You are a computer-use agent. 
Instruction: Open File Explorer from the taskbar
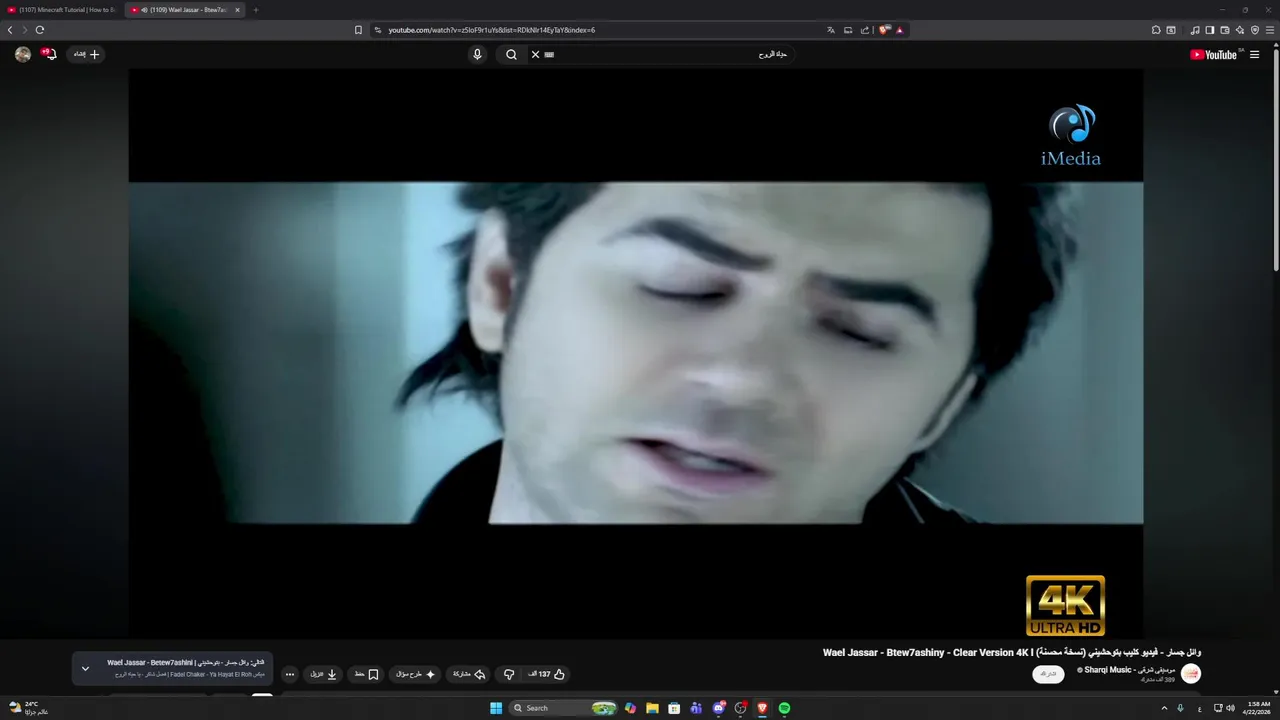[x=652, y=708]
